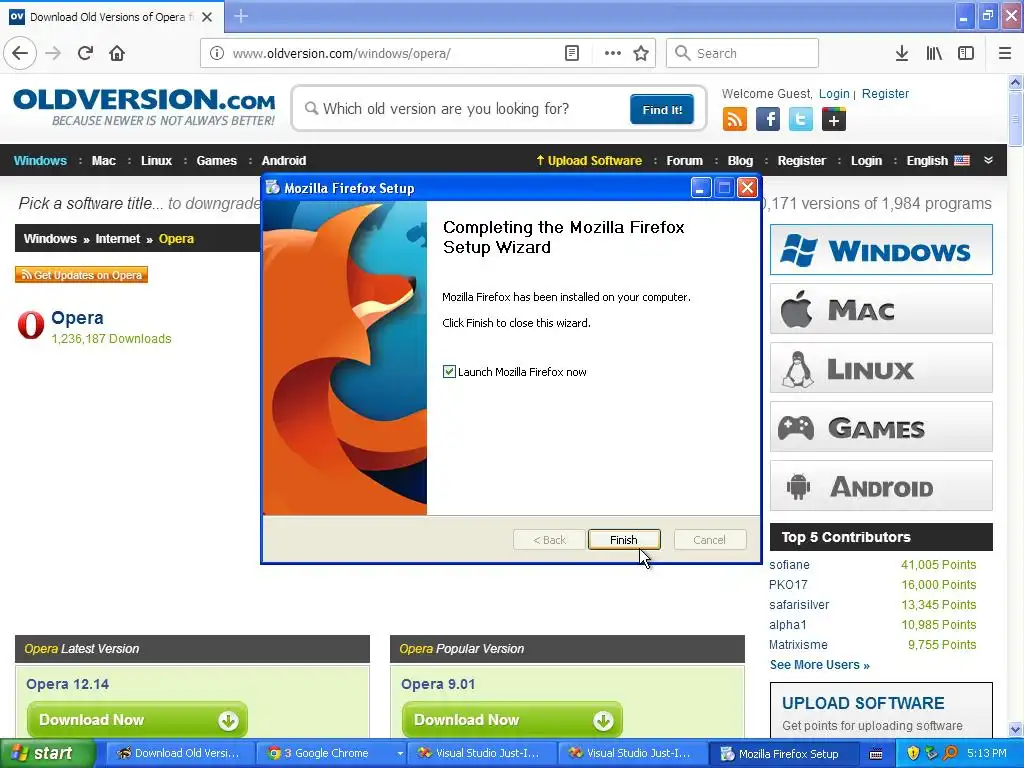Select the Windows platform banner in sidebar

pyautogui.click(x=881, y=250)
